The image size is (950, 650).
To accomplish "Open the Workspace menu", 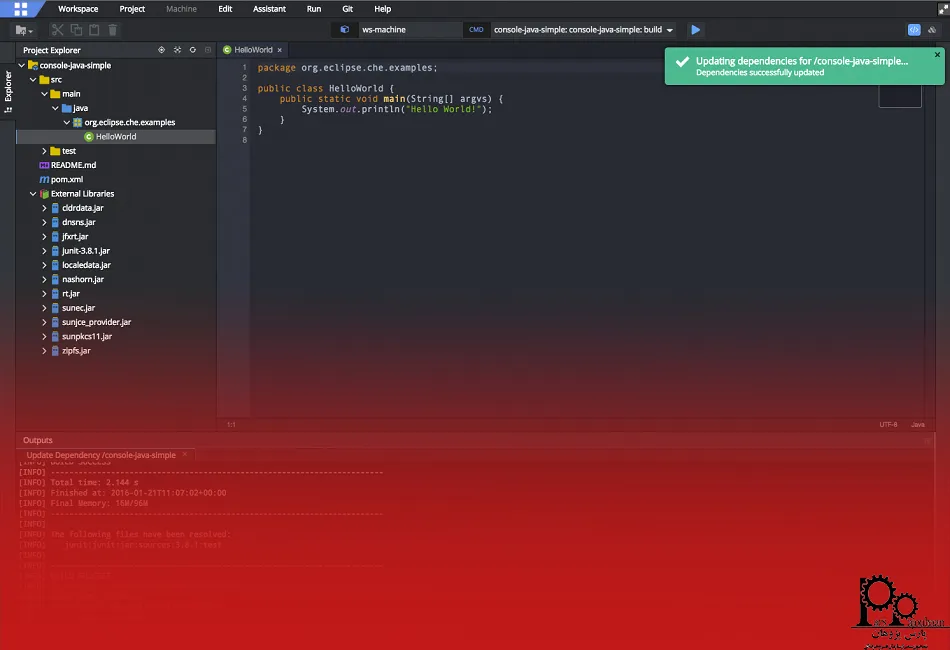I will 78,9.
